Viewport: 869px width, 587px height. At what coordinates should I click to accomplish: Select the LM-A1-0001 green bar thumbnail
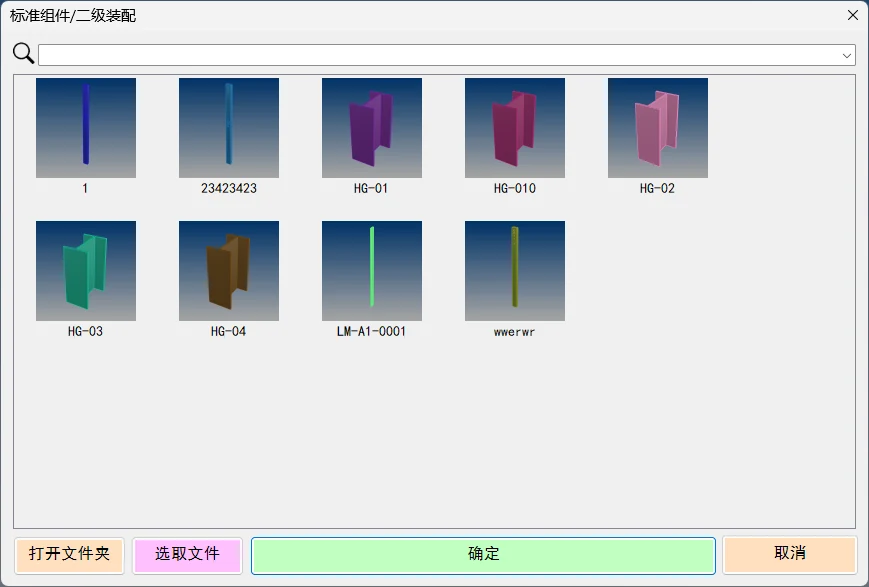[372, 270]
